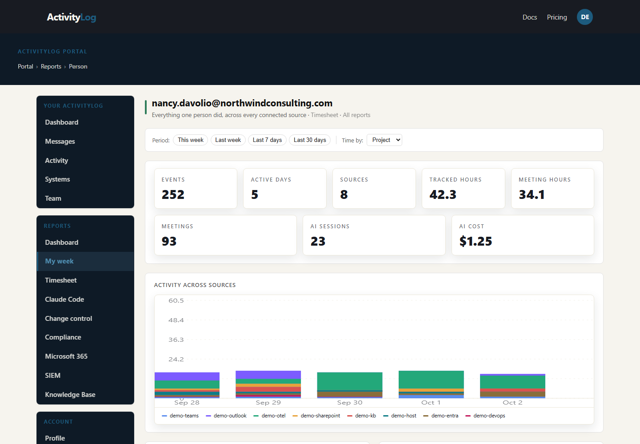Open the Change control report
Image resolution: width=640 pixels, height=444 pixels.
[85, 318]
